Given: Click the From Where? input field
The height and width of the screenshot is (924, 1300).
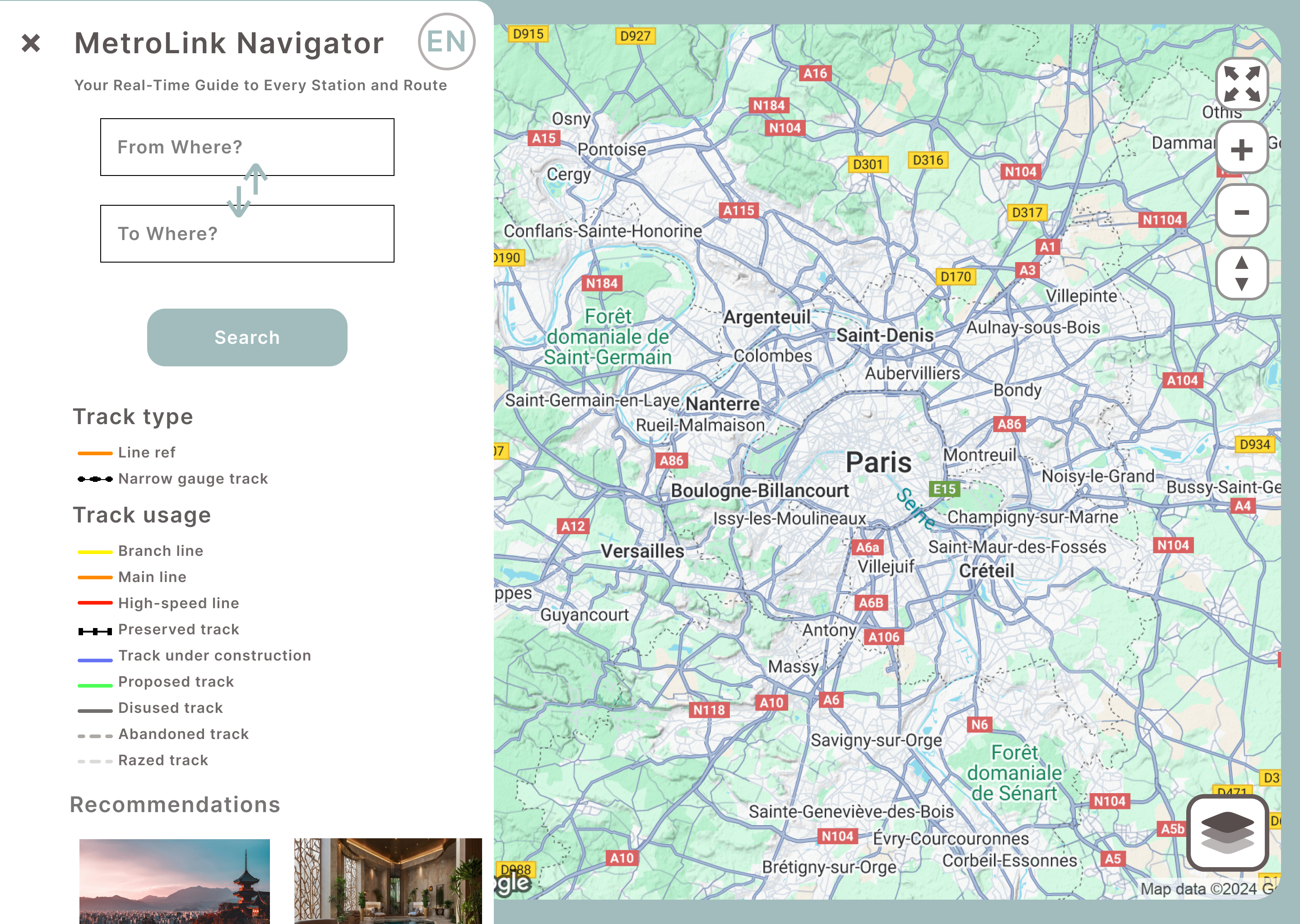Looking at the screenshot, I should [x=247, y=147].
